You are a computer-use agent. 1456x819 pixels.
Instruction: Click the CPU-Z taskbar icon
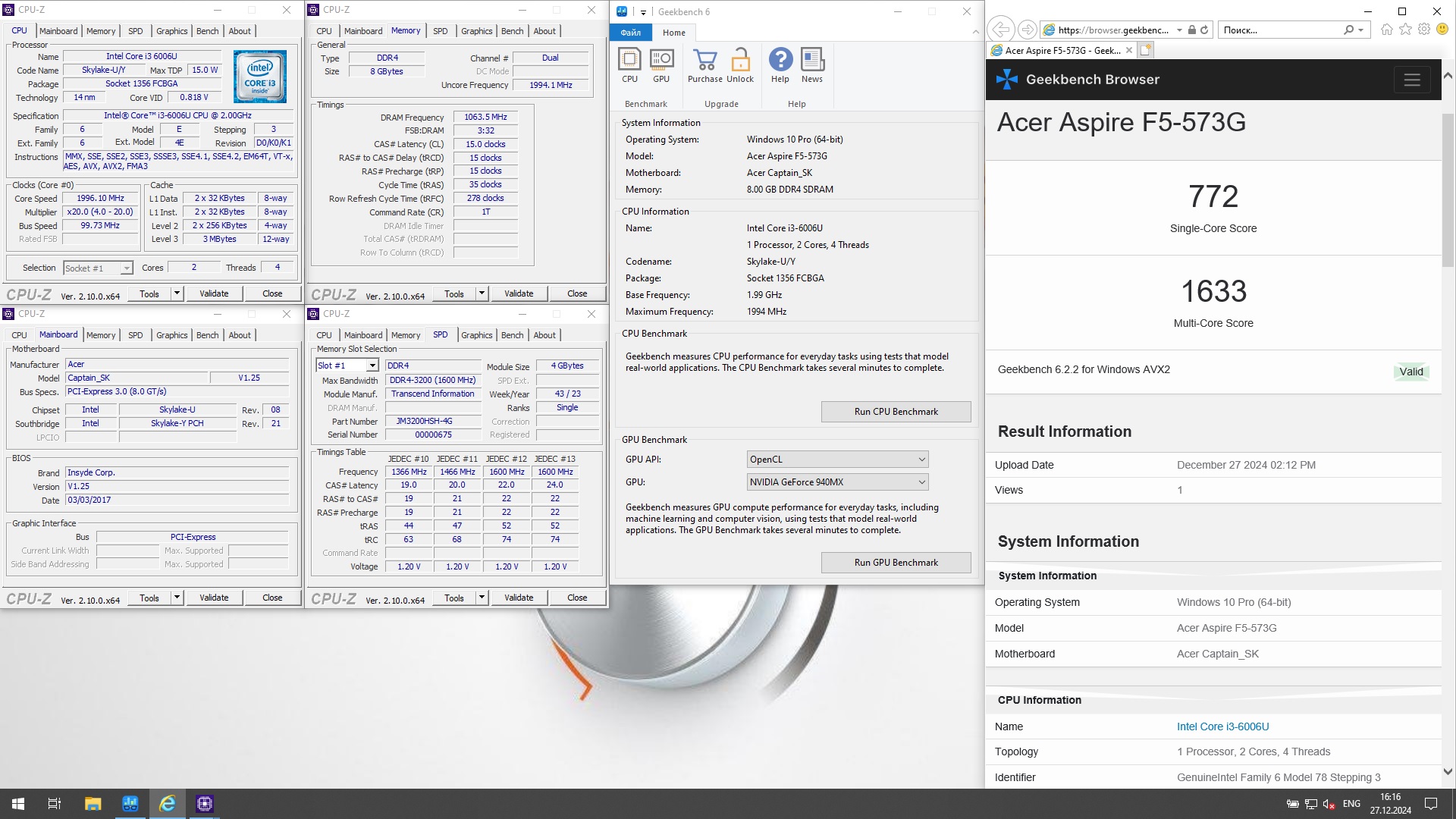pyautogui.click(x=205, y=804)
